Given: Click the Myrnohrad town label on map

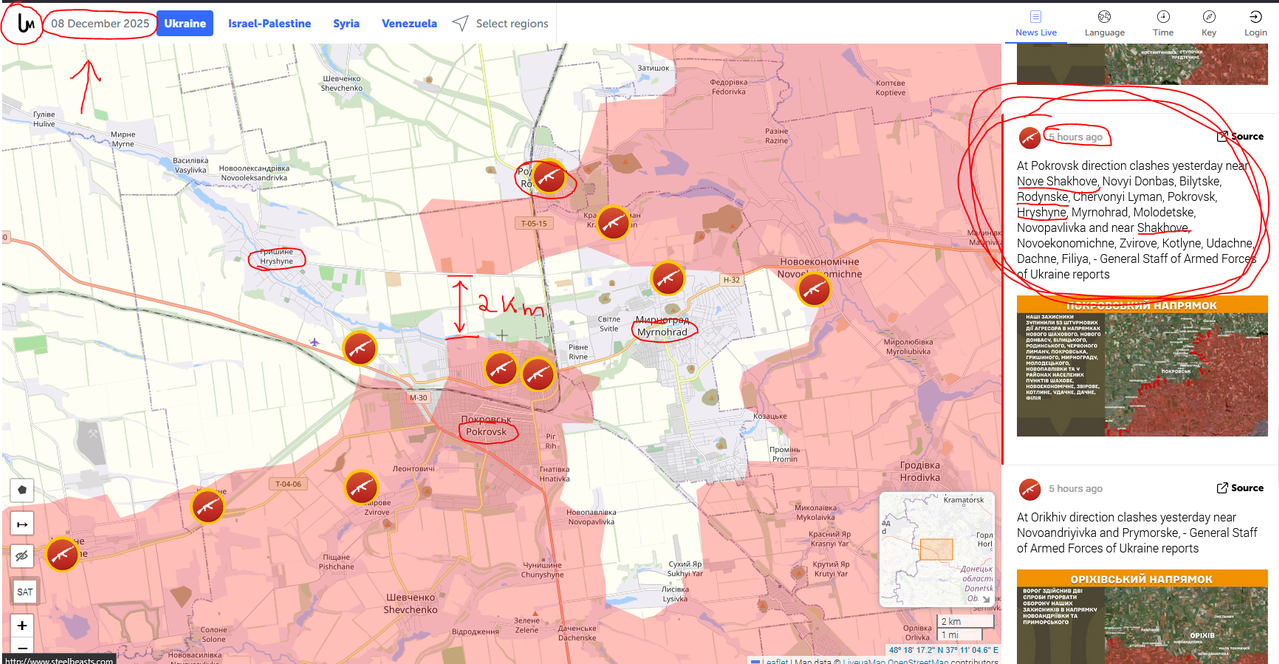Looking at the screenshot, I should coord(661,326).
